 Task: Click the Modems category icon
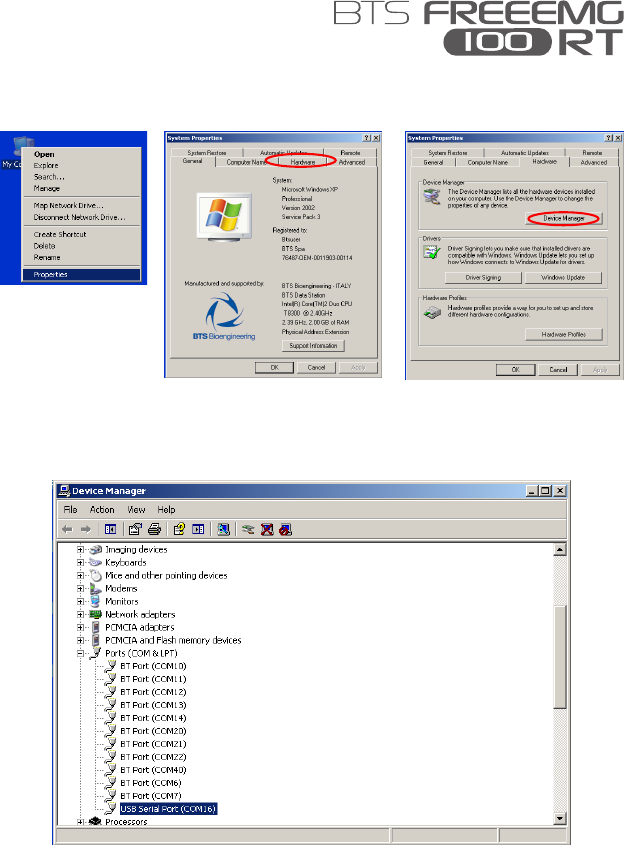(x=96, y=588)
